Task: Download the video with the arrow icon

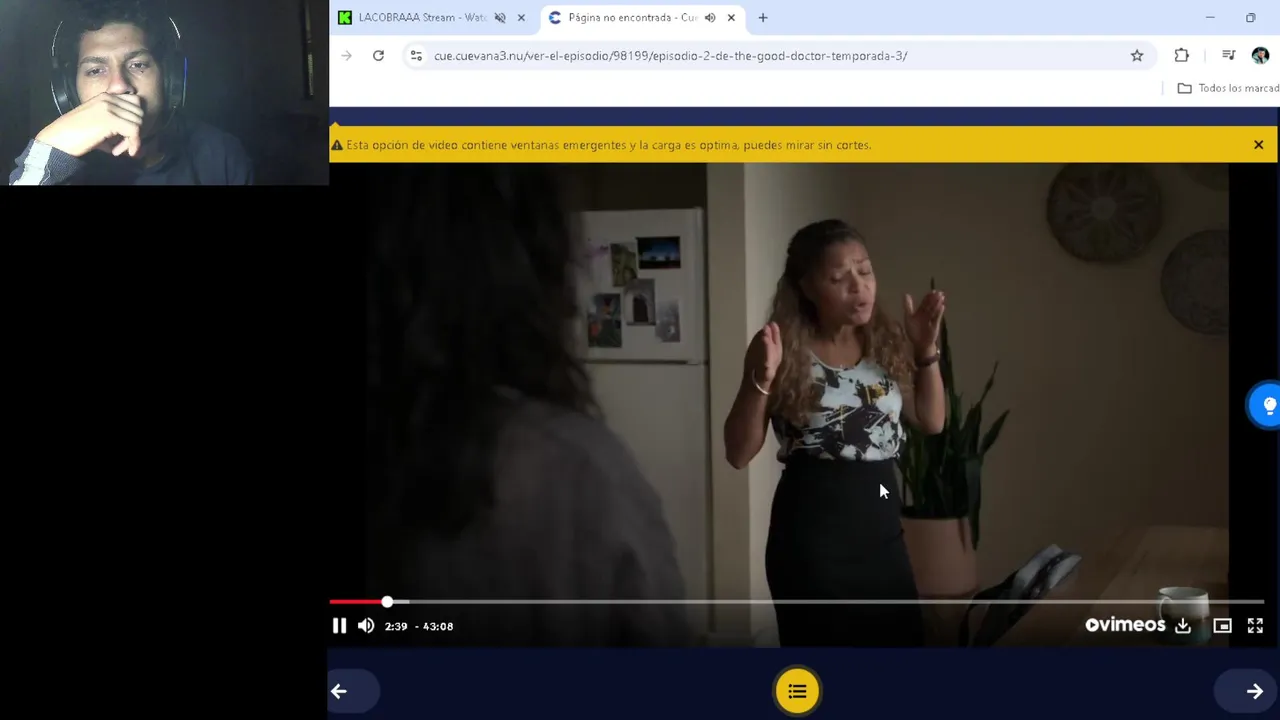Action: 1183,626
